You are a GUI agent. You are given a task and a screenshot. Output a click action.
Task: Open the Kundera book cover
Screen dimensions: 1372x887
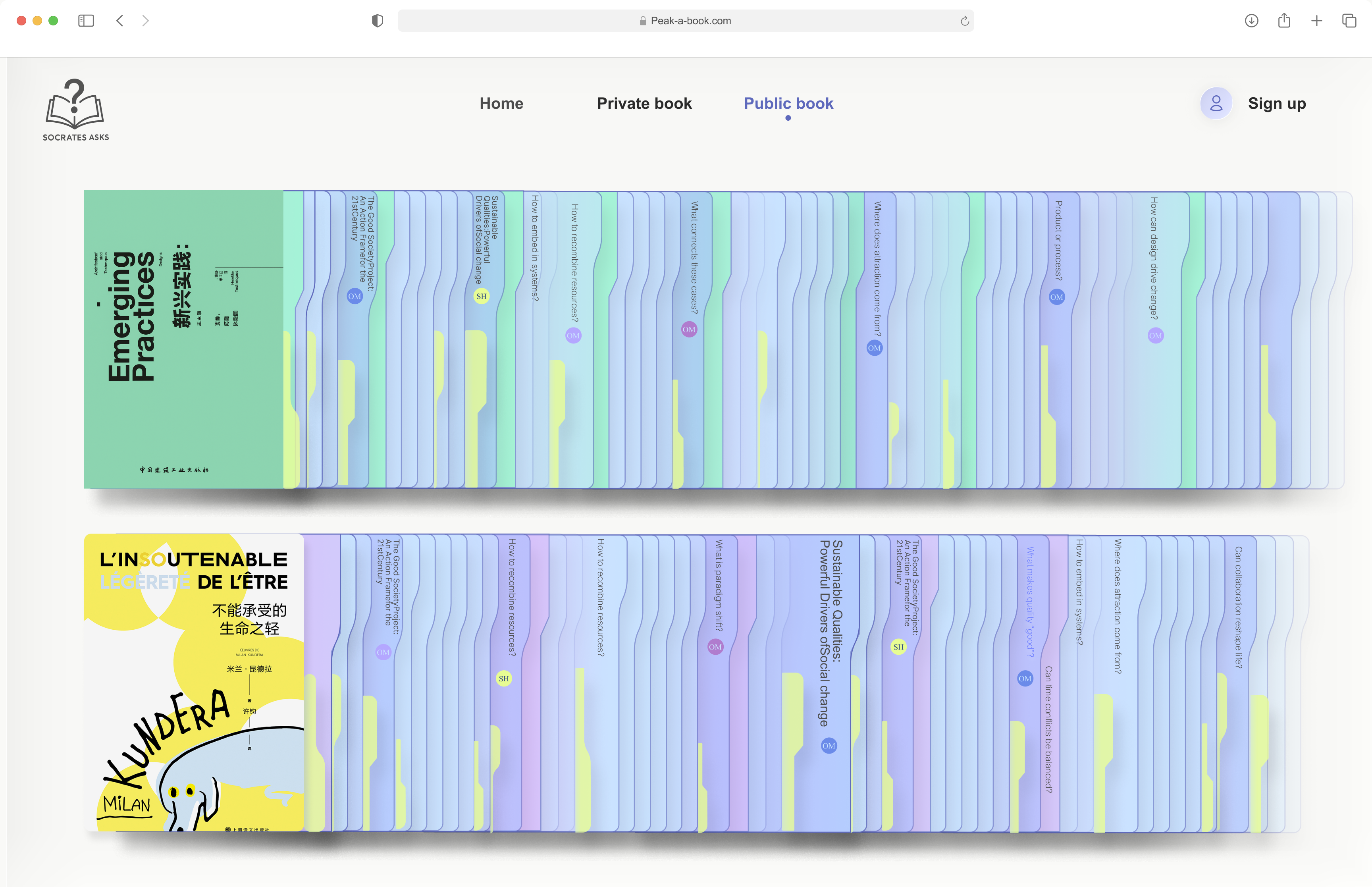(194, 683)
